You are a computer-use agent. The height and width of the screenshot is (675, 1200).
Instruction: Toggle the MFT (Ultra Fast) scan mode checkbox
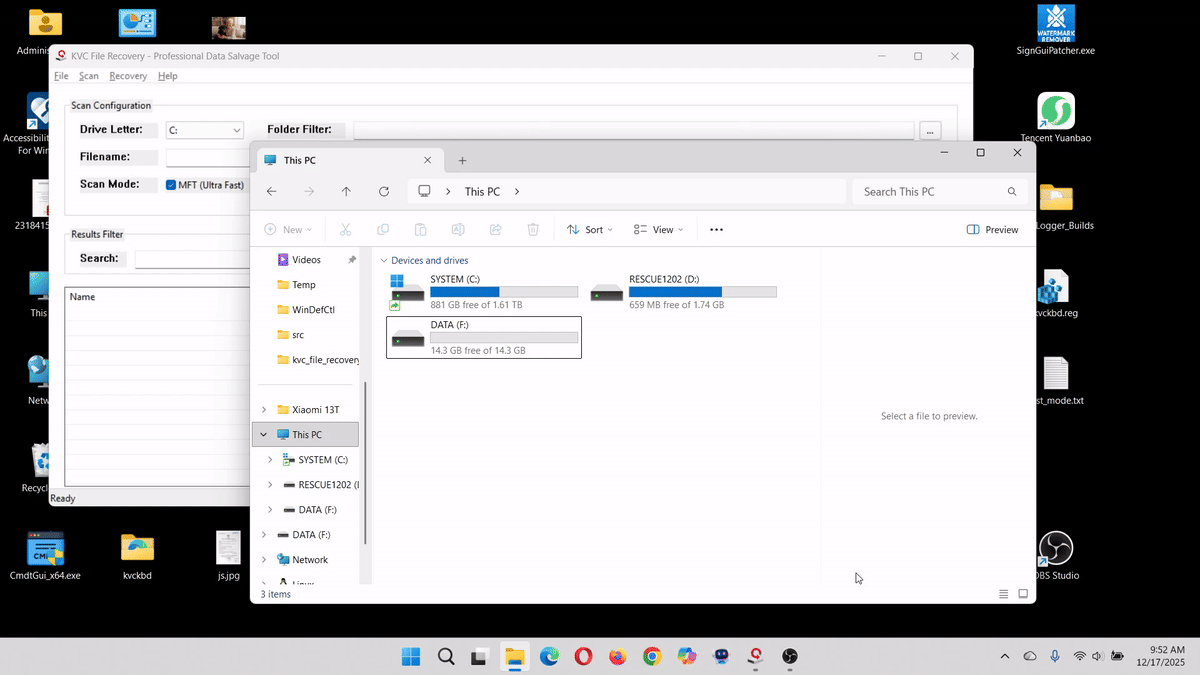click(x=171, y=184)
